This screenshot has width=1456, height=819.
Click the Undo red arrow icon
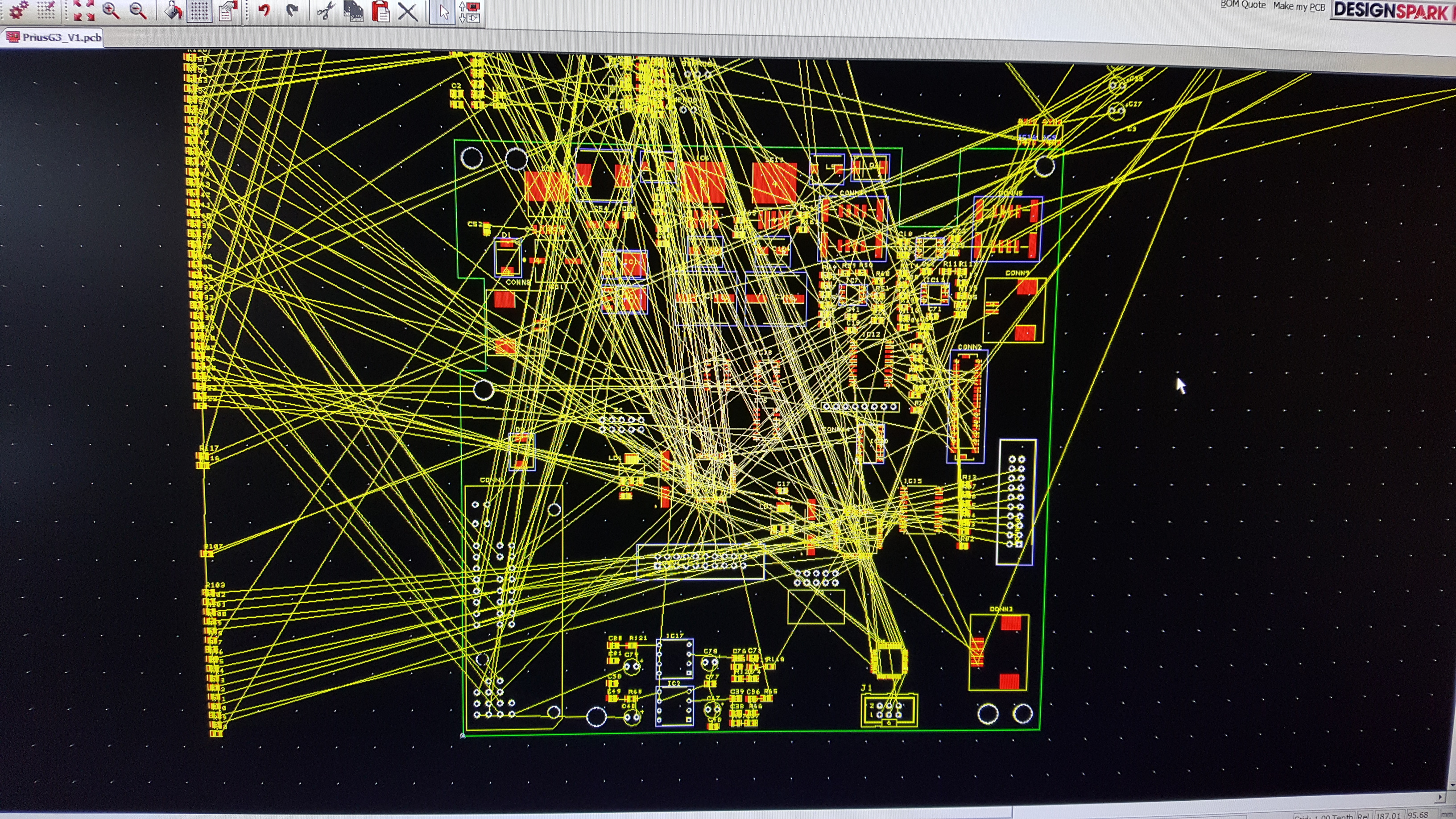(x=264, y=10)
